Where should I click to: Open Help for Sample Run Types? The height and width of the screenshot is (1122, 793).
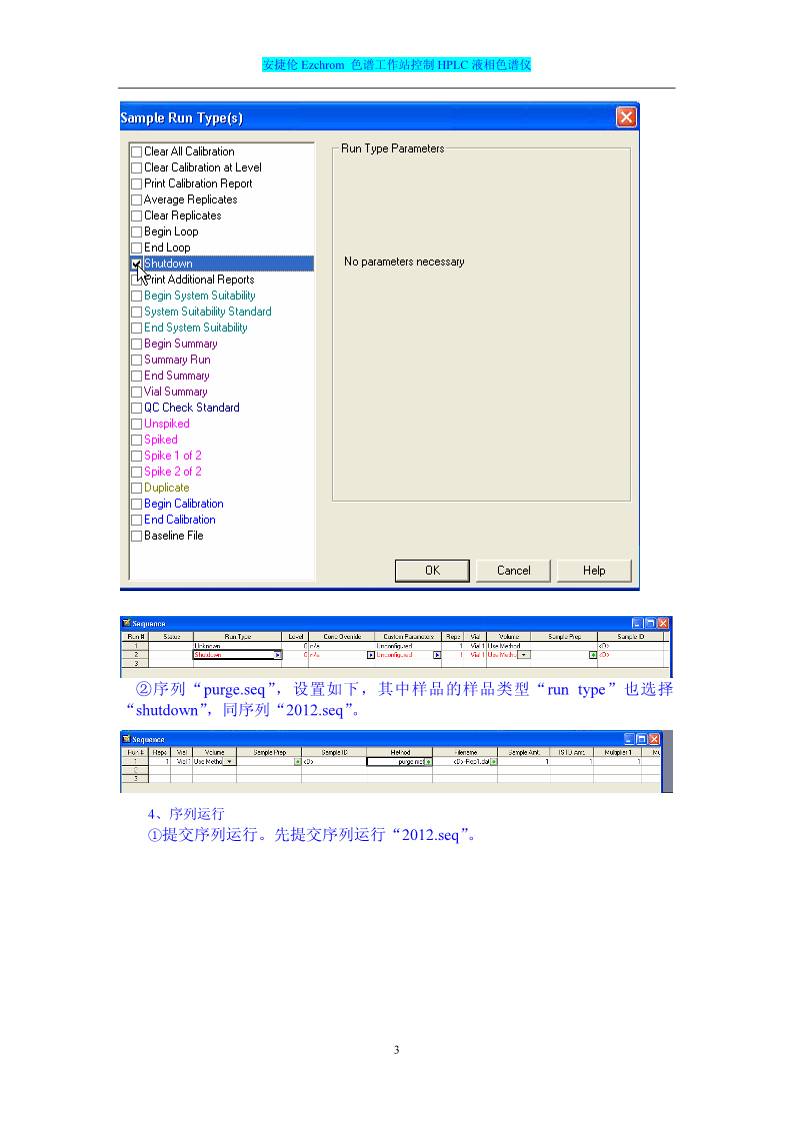(x=594, y=570)
